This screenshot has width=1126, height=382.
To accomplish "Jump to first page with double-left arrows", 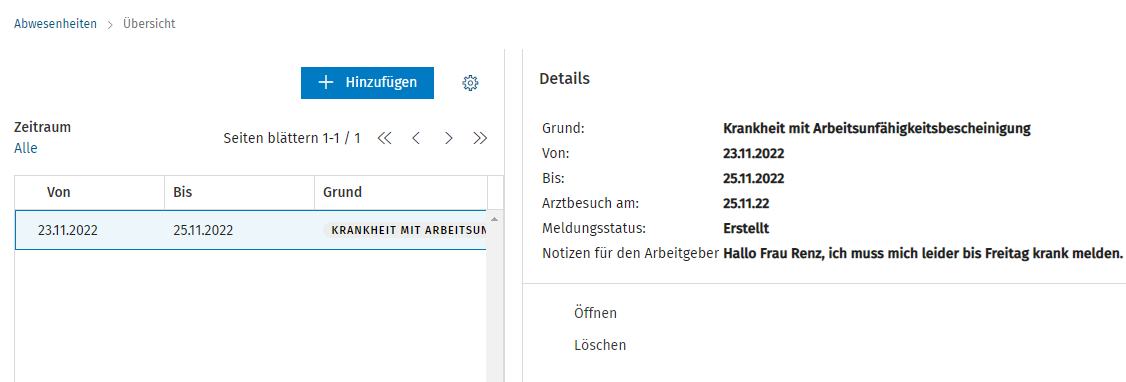I will click(384, 139).
